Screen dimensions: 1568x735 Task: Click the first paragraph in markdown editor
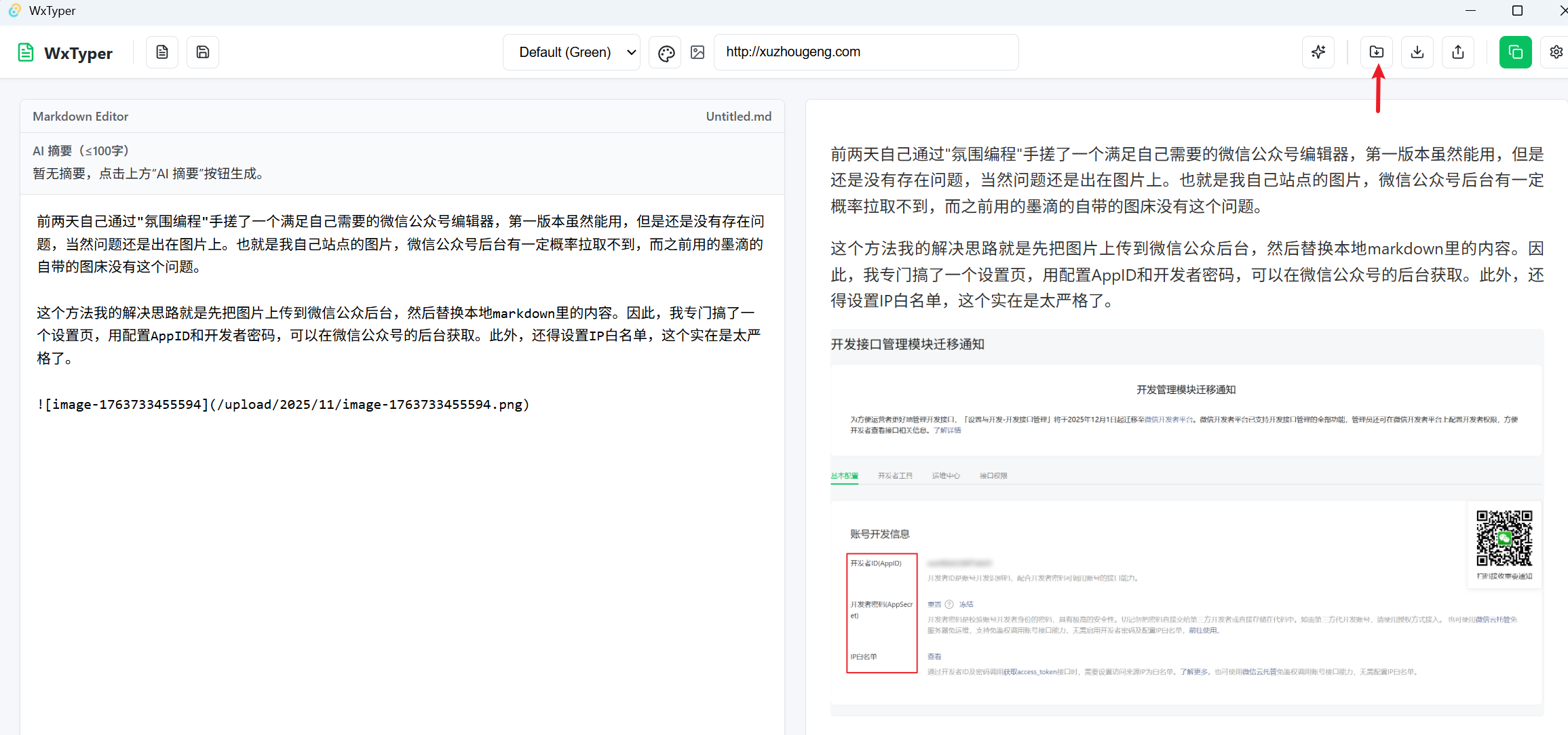[x=400, y=244]
